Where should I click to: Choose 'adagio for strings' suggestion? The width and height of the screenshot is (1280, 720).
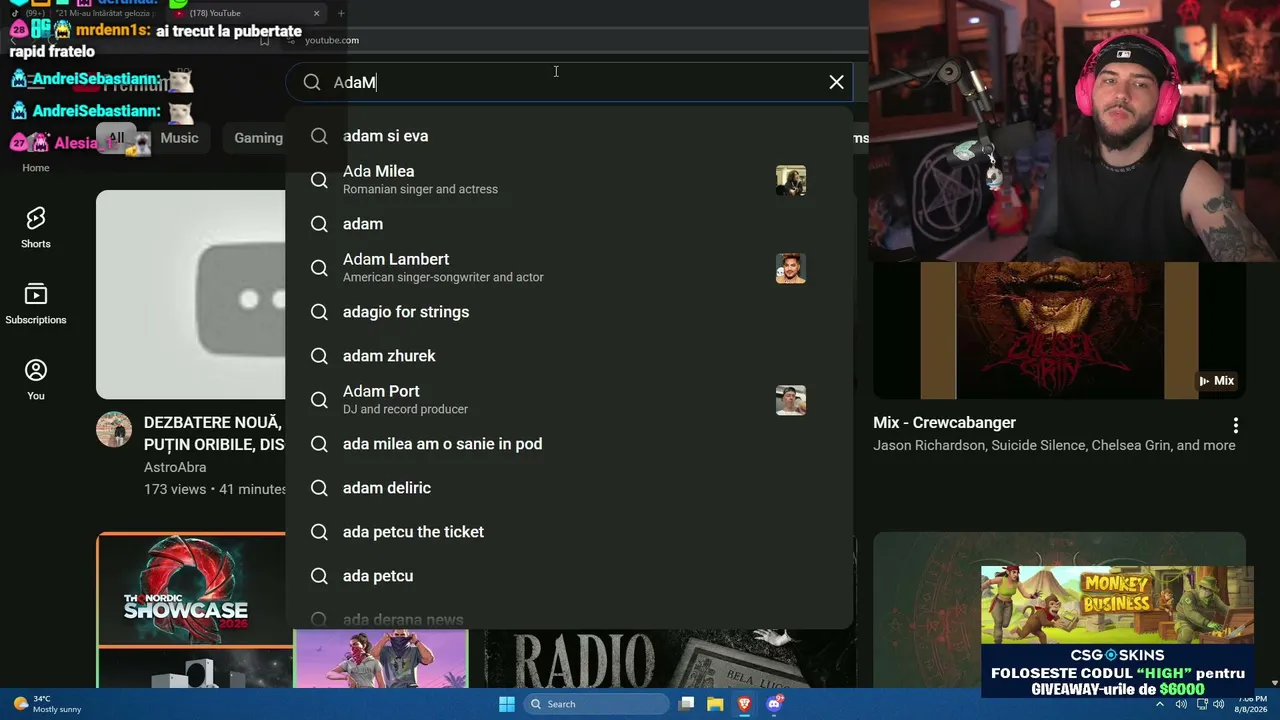pyautogui.click(x=569, y=312)
